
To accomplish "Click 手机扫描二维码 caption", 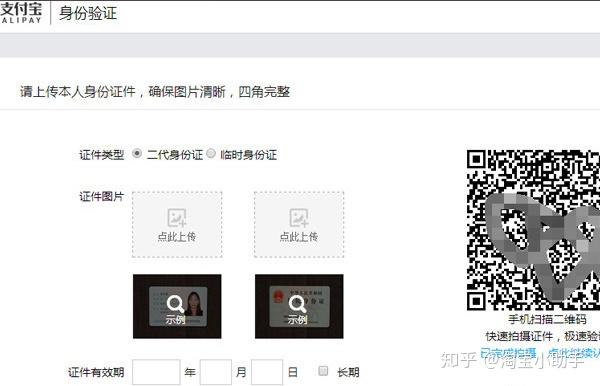I will pos(547,319).
